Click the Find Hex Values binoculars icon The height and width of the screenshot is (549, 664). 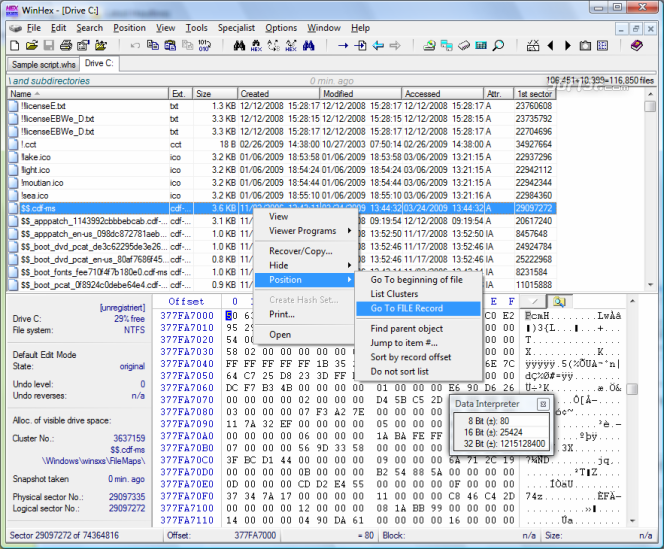(x=256, y=45)
